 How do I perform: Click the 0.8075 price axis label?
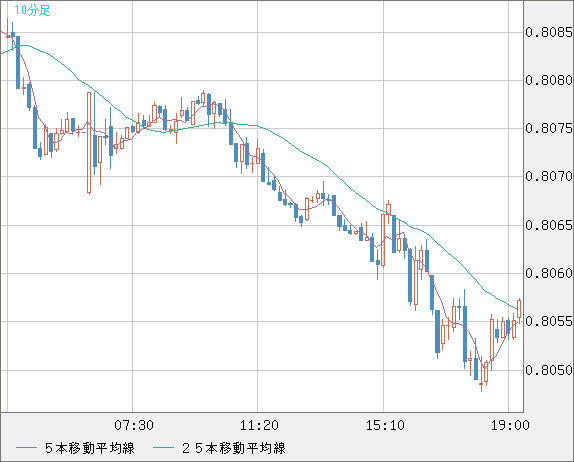coord(549,128)
